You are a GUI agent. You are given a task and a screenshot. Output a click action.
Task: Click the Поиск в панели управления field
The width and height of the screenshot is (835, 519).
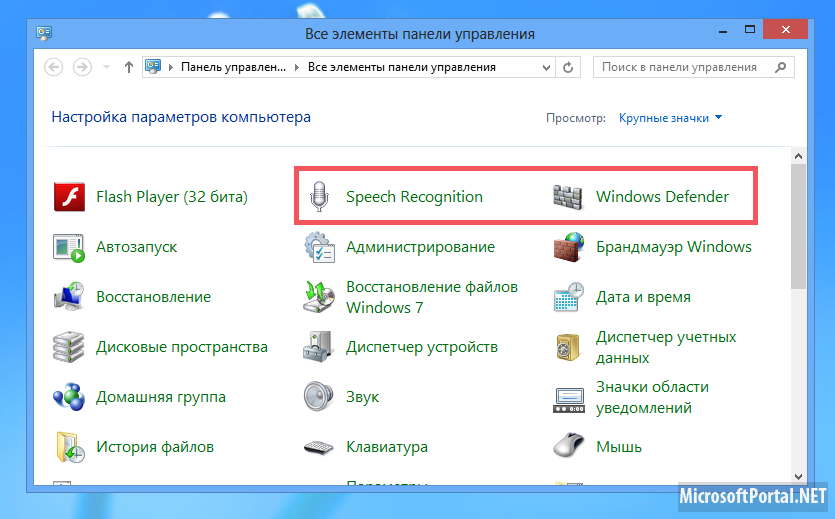[x=693, y=67]
